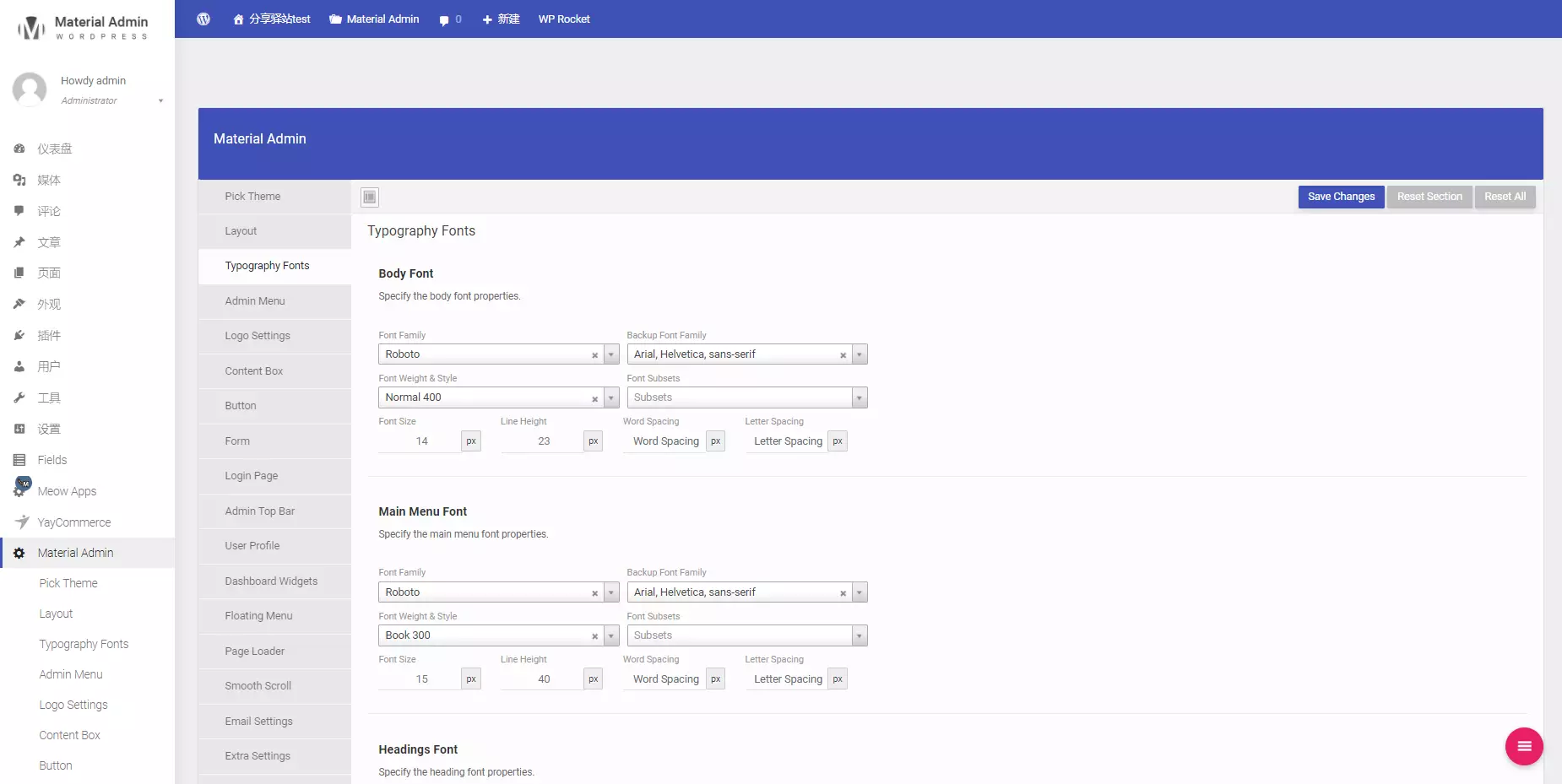Open Body Font subsets dropdown
The image size is (1562, 784).
pos(860,397)
